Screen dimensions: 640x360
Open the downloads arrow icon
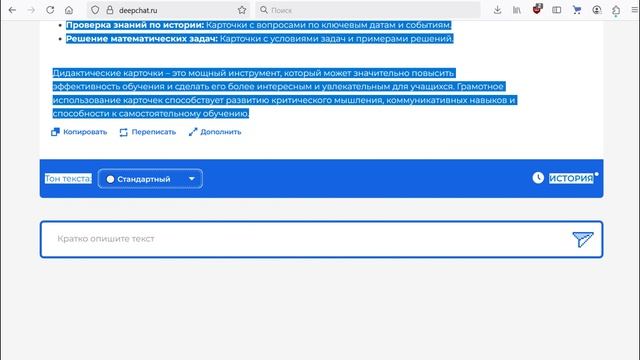[x=497, y=10]
